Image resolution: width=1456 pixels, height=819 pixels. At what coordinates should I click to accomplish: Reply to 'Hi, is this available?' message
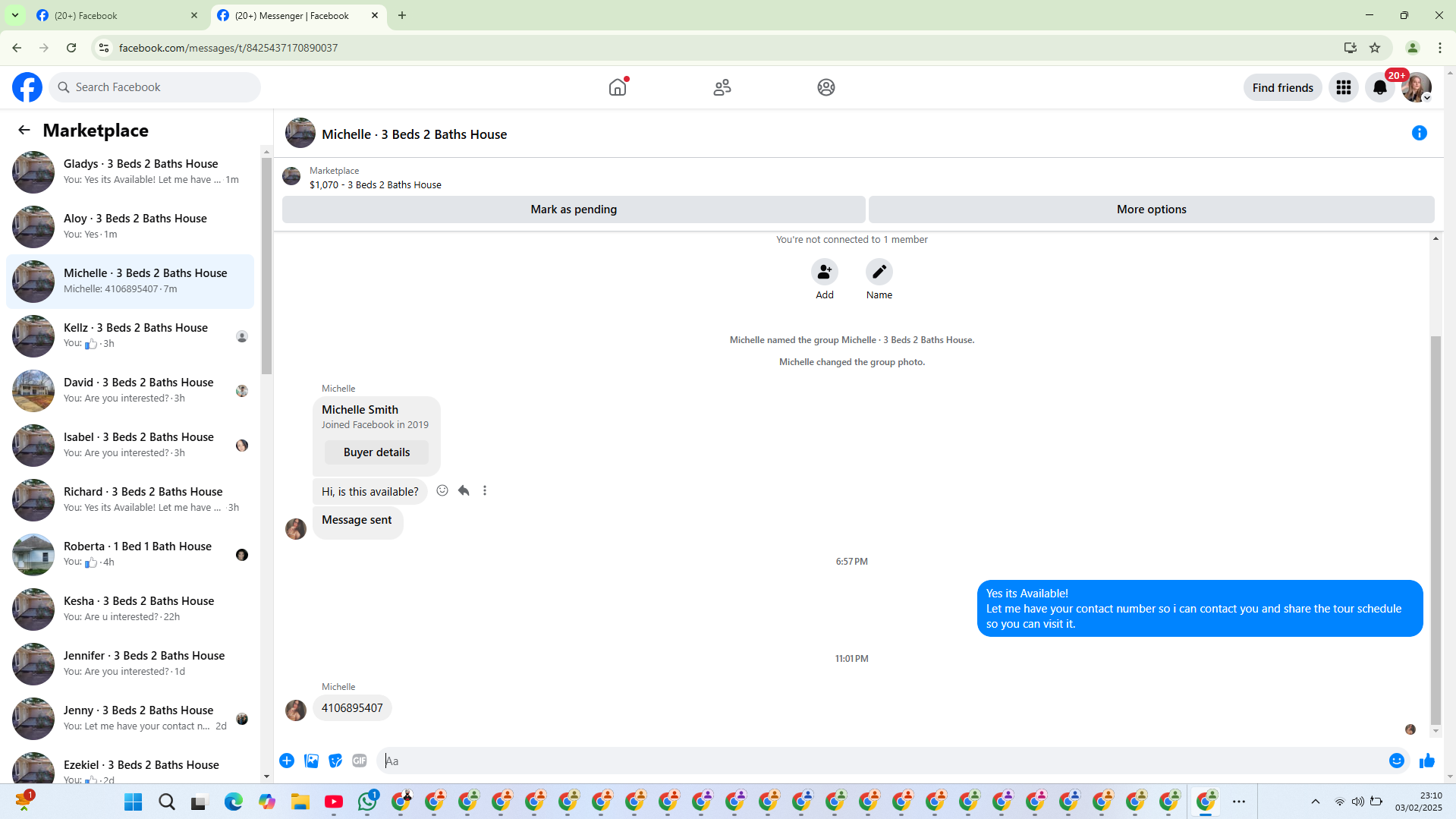[x=464, y=490]
